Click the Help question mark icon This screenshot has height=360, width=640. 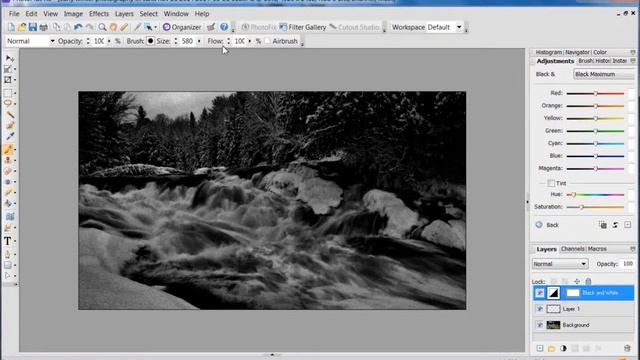click(x=224, y=27)
